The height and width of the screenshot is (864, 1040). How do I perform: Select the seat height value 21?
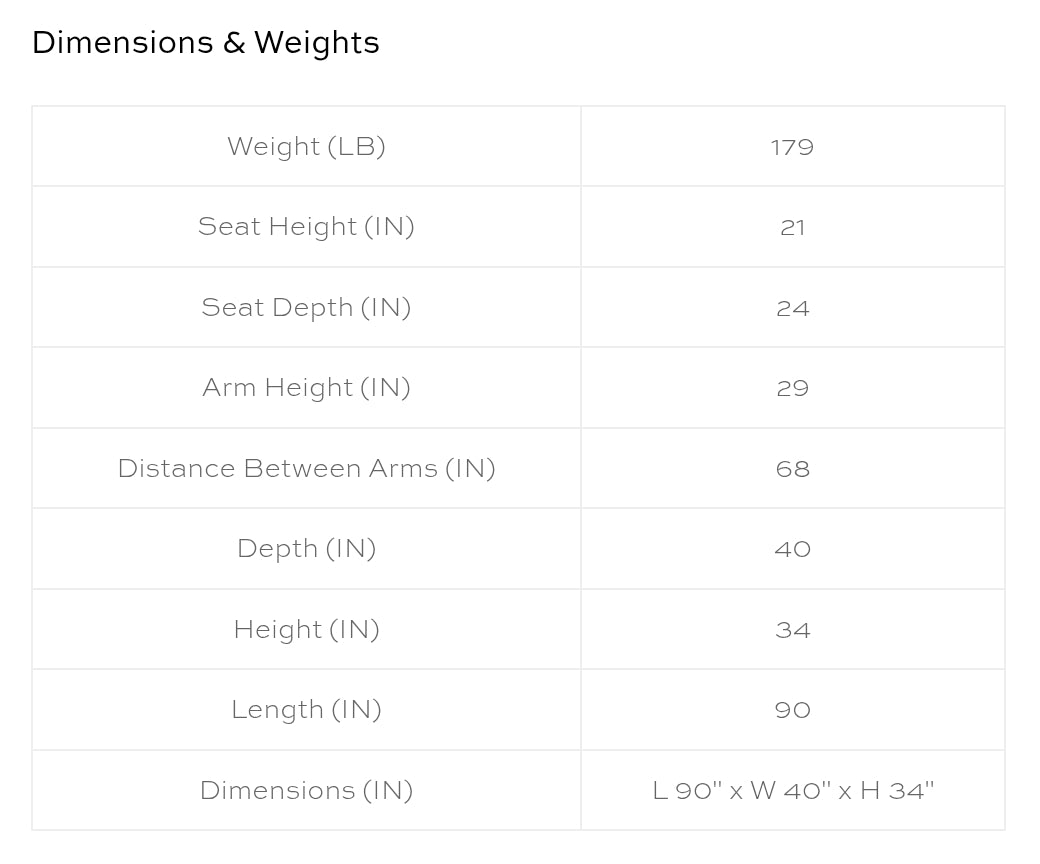(x=792, y=228)
